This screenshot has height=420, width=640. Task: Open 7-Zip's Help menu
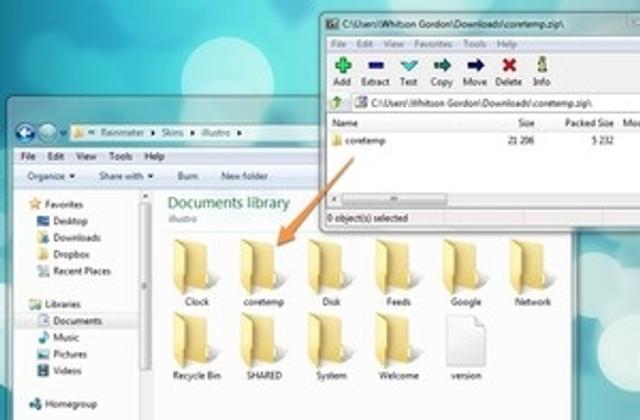click(x=507, y=44)
